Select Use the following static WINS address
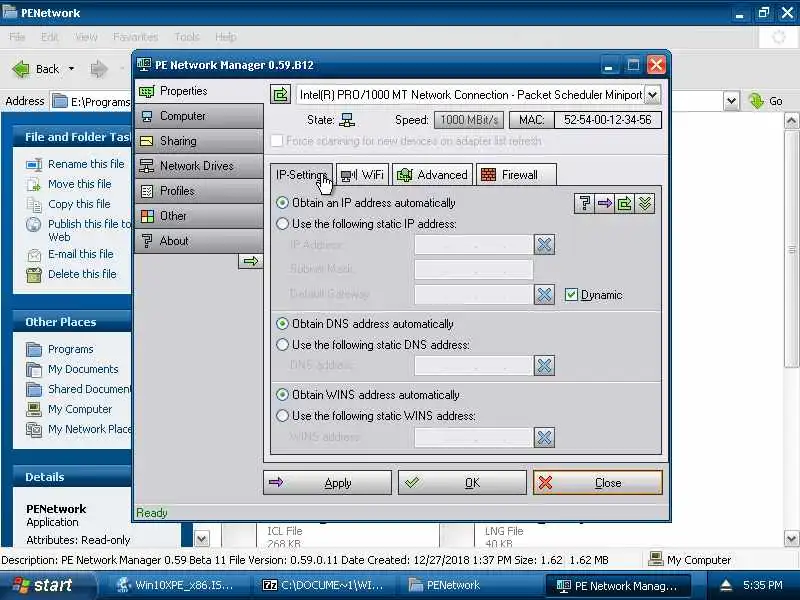The height and width of the screenshot is (600, 800). click(x=376, y=416)
